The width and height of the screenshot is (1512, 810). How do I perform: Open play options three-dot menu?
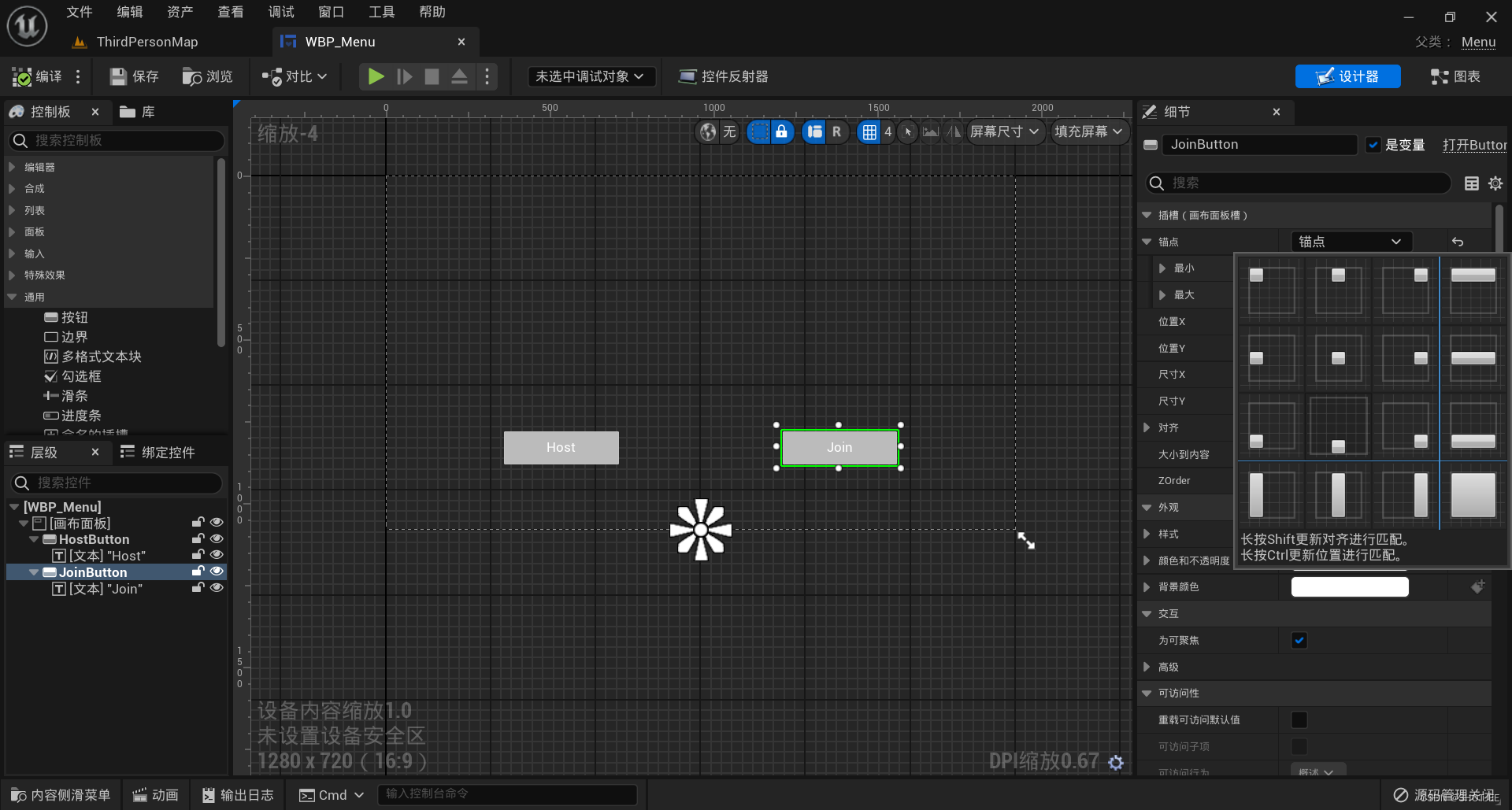pos(487,76)
